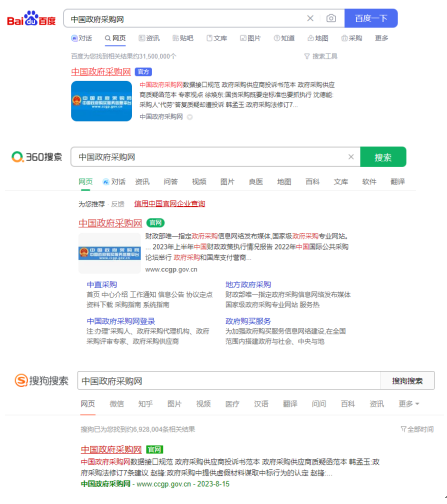Viewport: 447px width, 504px height.
Task: Open Baidu camera image search
Action: [331, 18]
